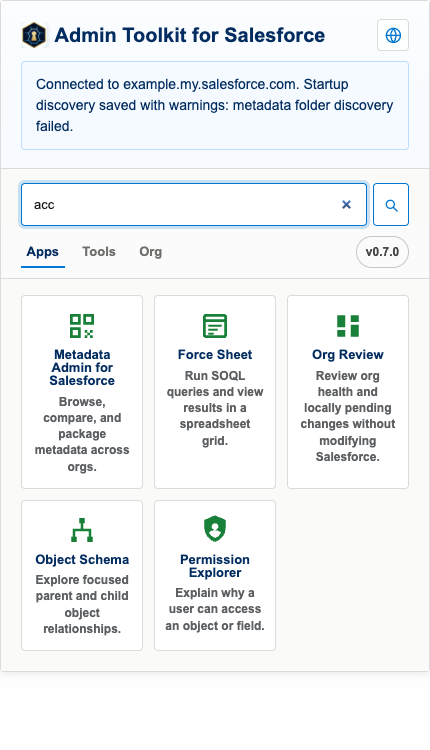Switch to the Tools tab
The width and height of the screenshot is (430, 750).
click(x=99, y=252)
